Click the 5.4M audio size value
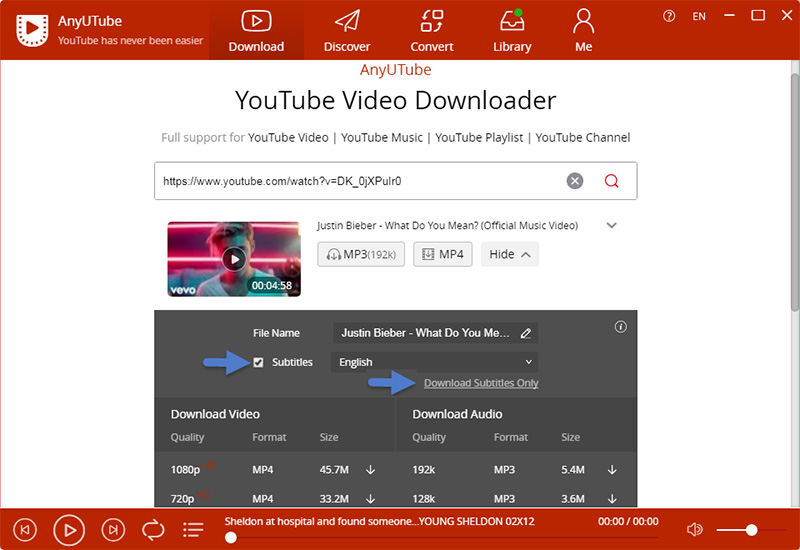Image resolution: width=800 pixels, height=550 pixels. click(x=573, y=470)
